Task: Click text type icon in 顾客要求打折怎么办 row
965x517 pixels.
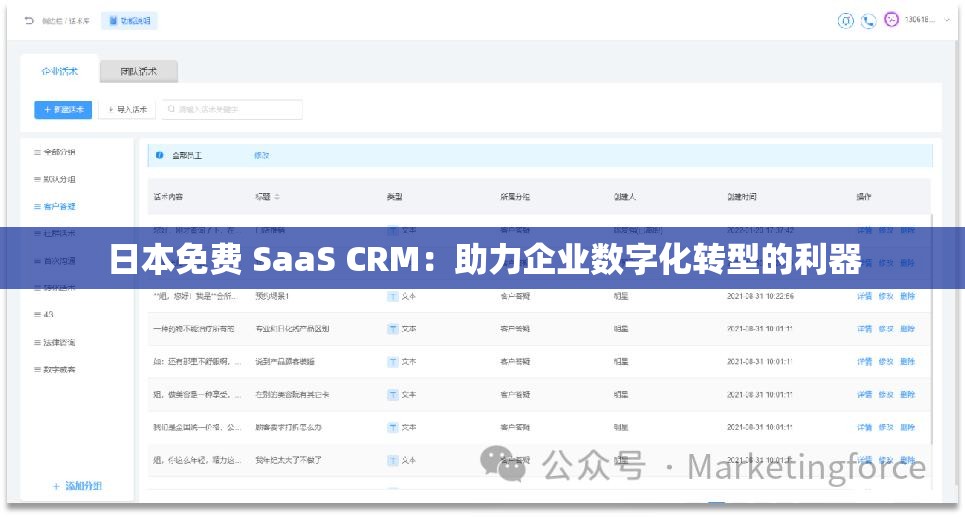Action: (393, 427)
